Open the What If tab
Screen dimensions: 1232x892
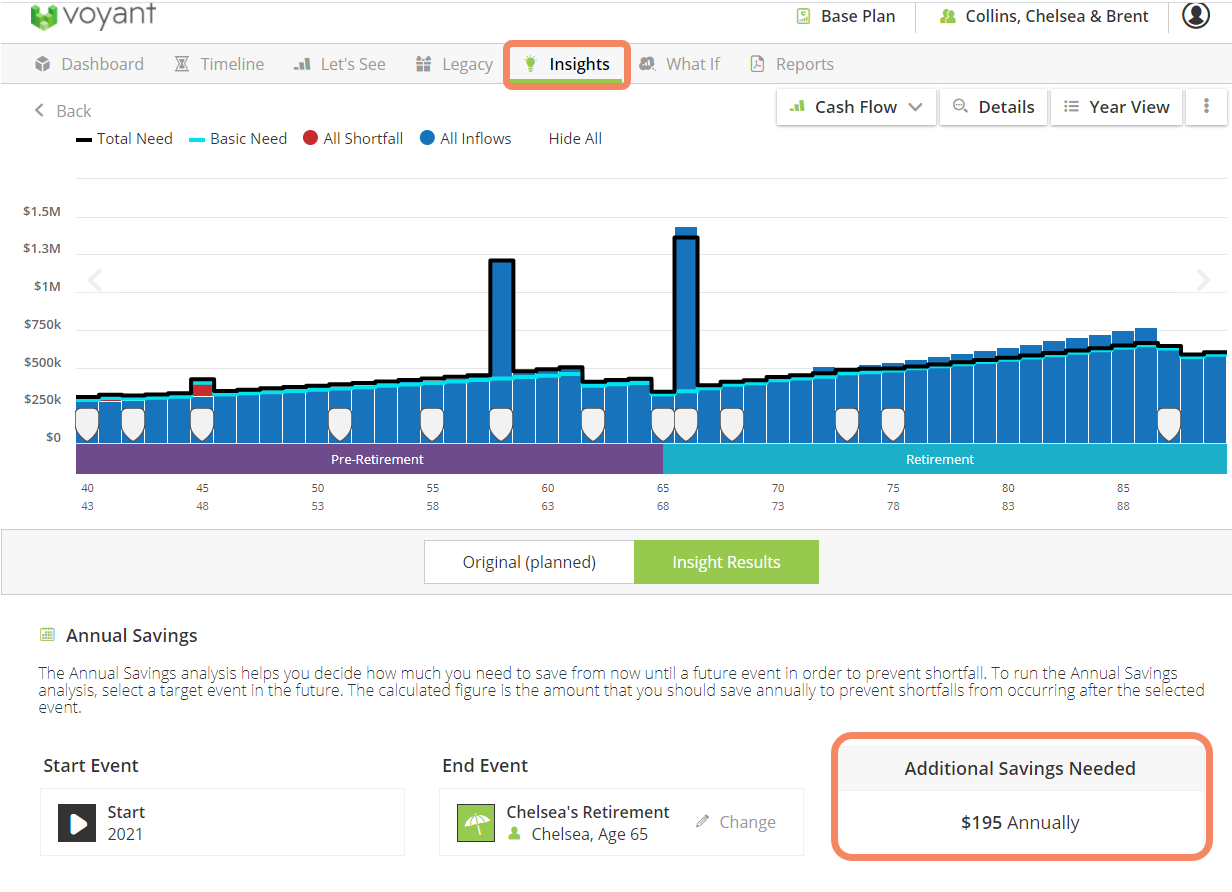(680, 64)
